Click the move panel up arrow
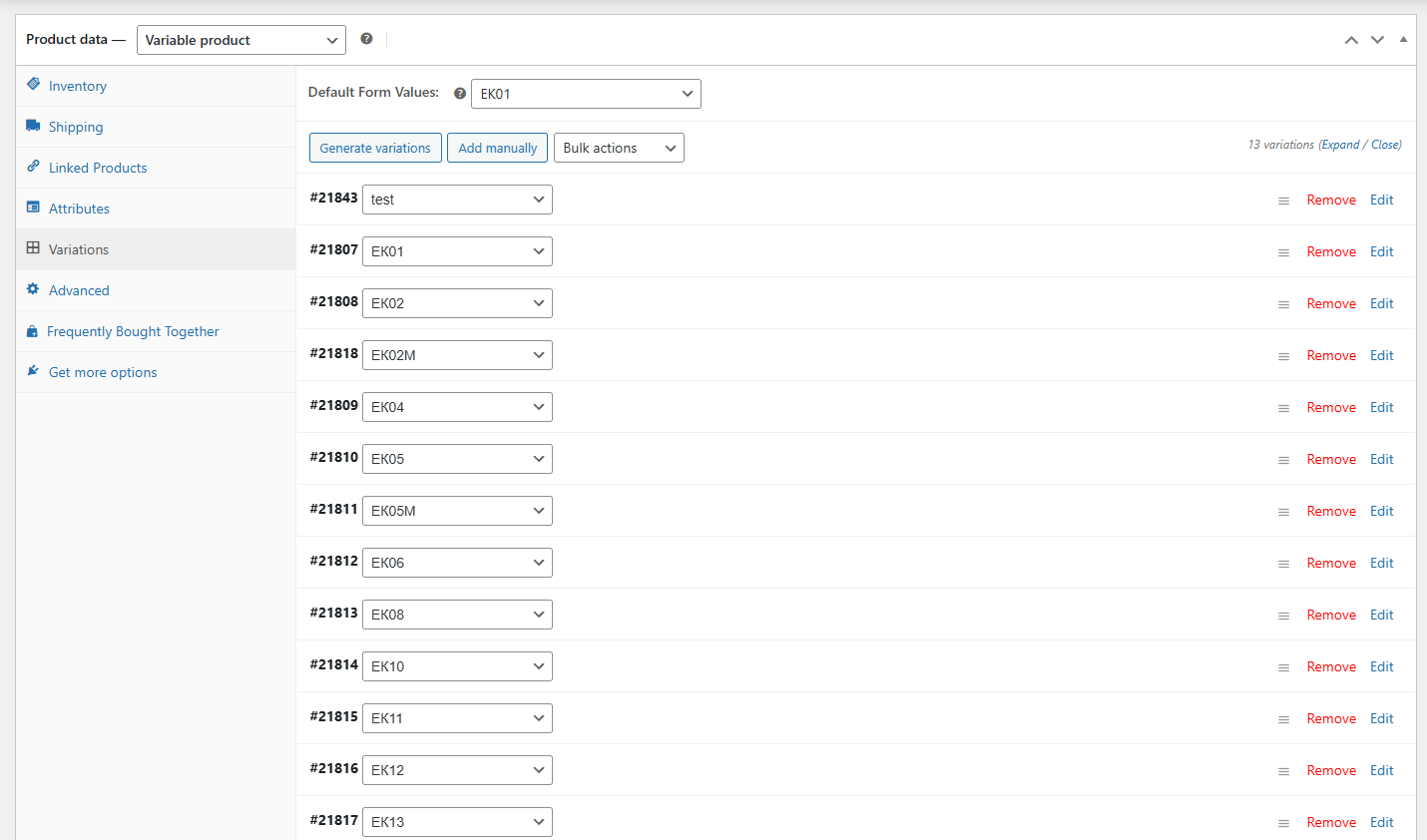1427x840 pixels. click(x=1351, y=40)
